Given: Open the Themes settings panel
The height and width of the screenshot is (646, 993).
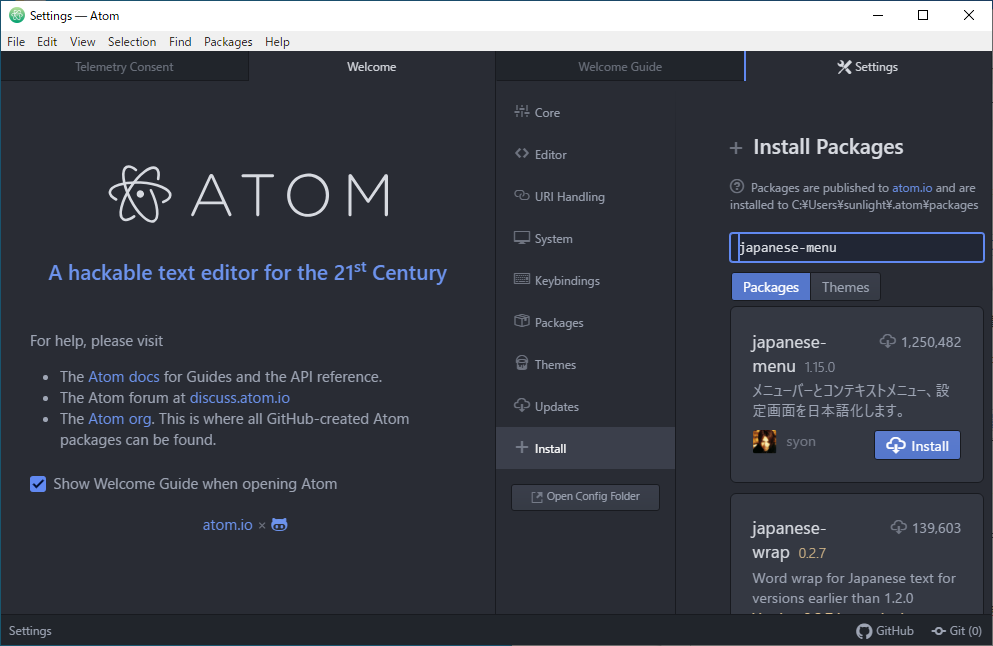Looking at the screenshot, I should point(555,365).
